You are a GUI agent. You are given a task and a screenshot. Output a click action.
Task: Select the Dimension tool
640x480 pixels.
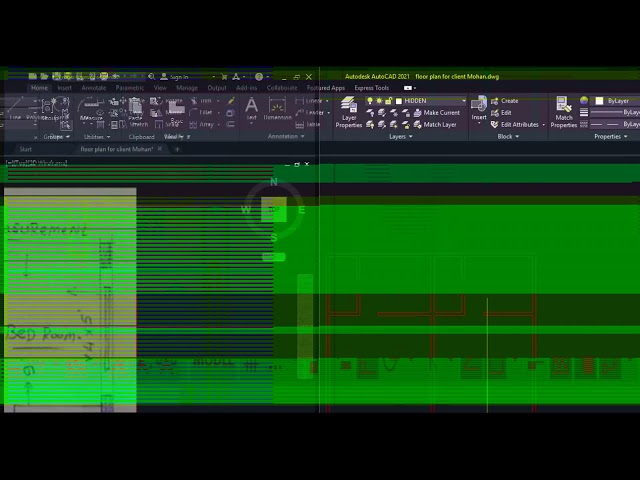point(278,109)
